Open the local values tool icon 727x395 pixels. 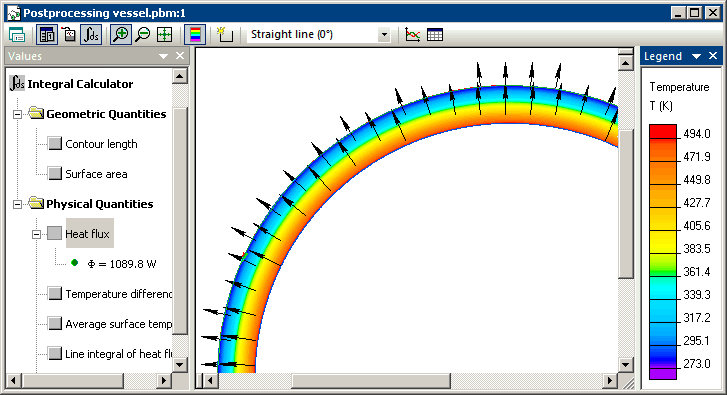[69, 35]
